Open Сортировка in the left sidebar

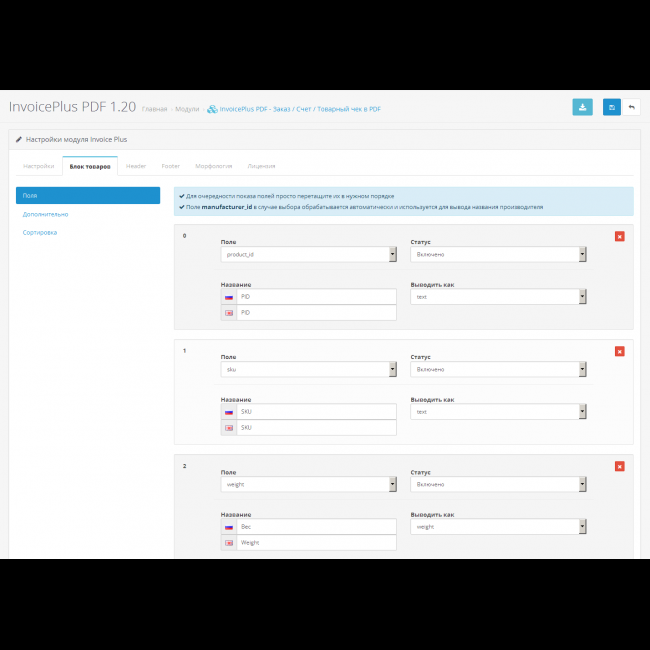(x=40, y=232)
